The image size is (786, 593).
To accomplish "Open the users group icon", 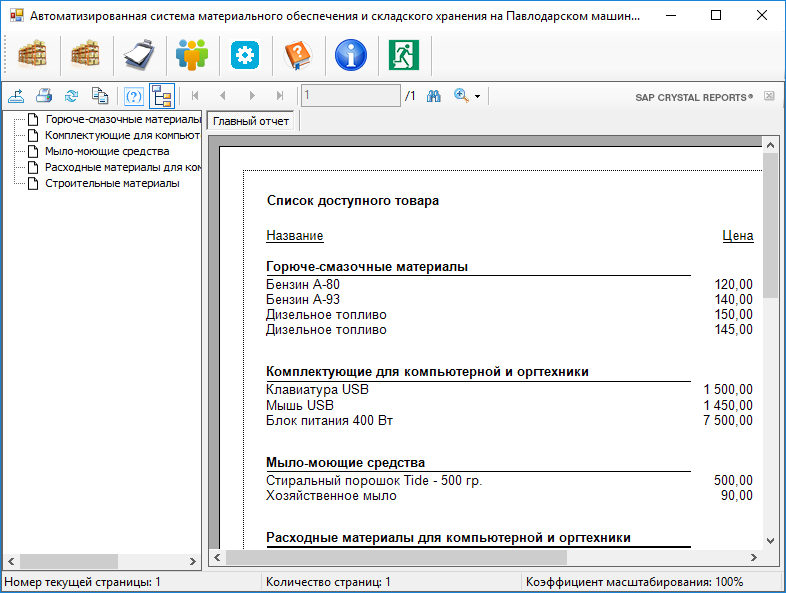I will coord(192,55).
